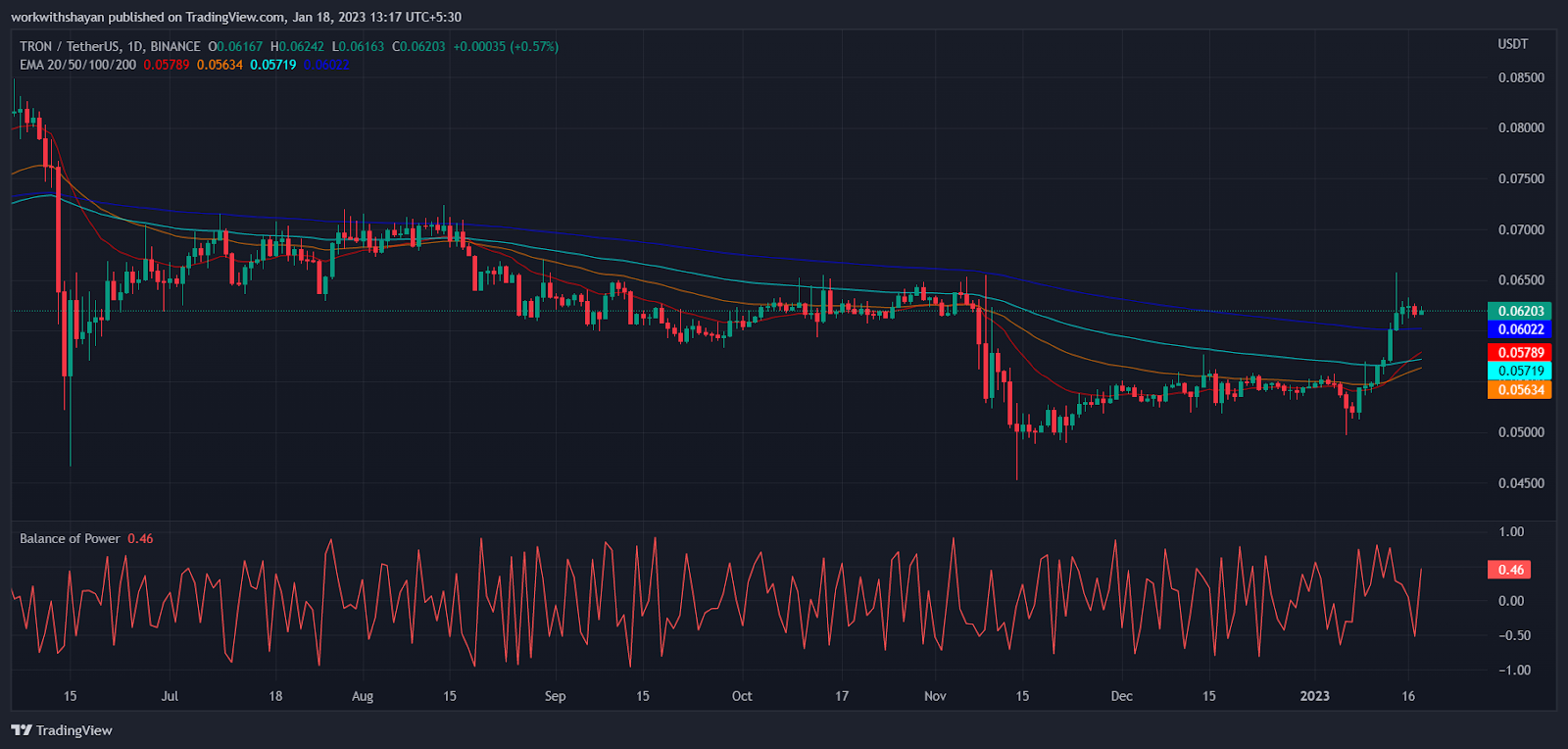
Task: Click the 16 date label on time axis
Action: click(1408, 696)
